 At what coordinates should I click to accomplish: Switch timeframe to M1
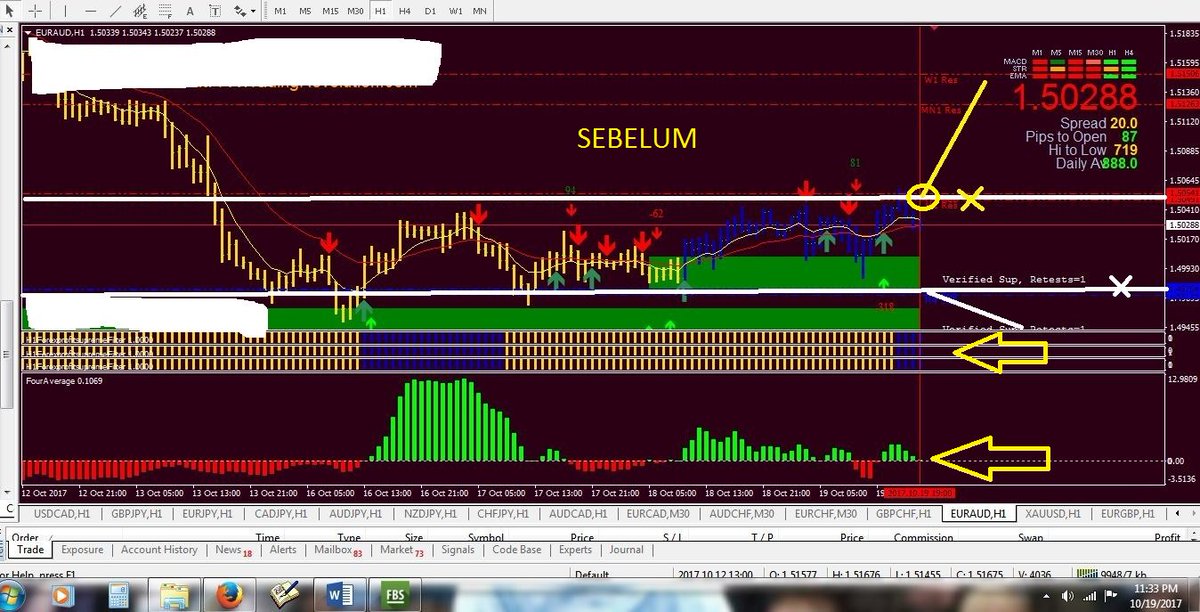[x=280, y=11]
